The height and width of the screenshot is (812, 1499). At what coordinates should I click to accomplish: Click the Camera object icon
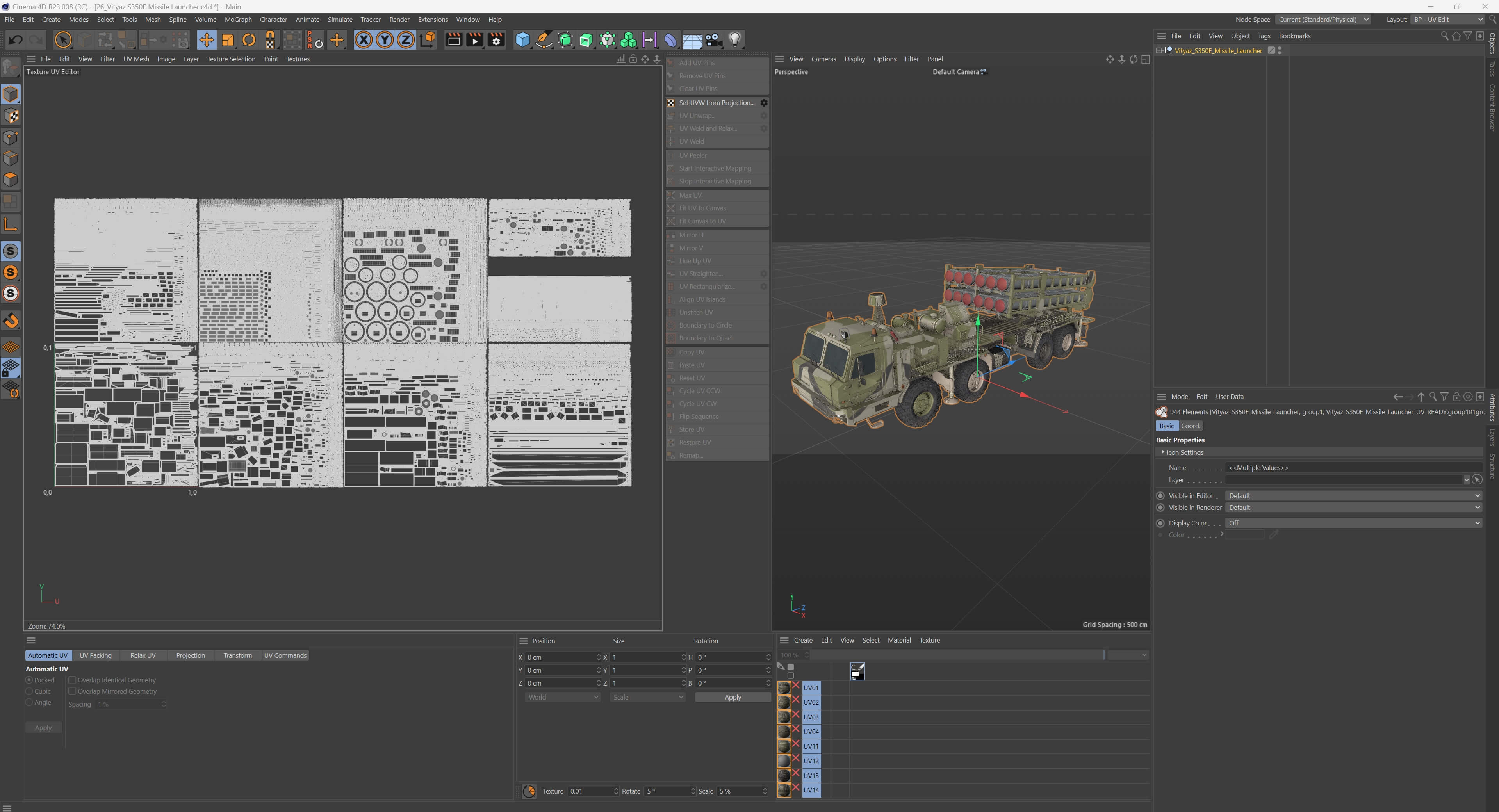pos(713,39)
